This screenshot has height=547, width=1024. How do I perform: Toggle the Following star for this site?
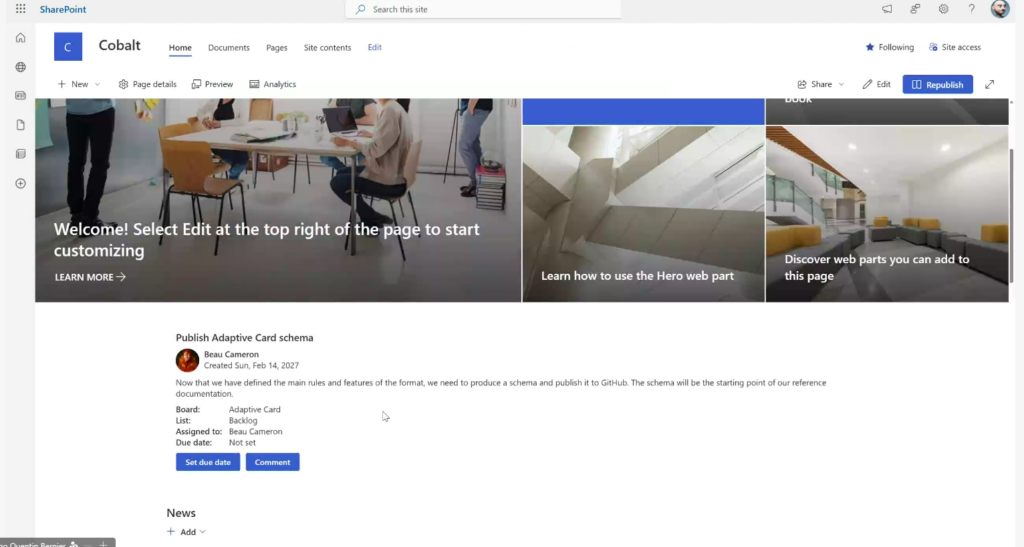[889, 47]
